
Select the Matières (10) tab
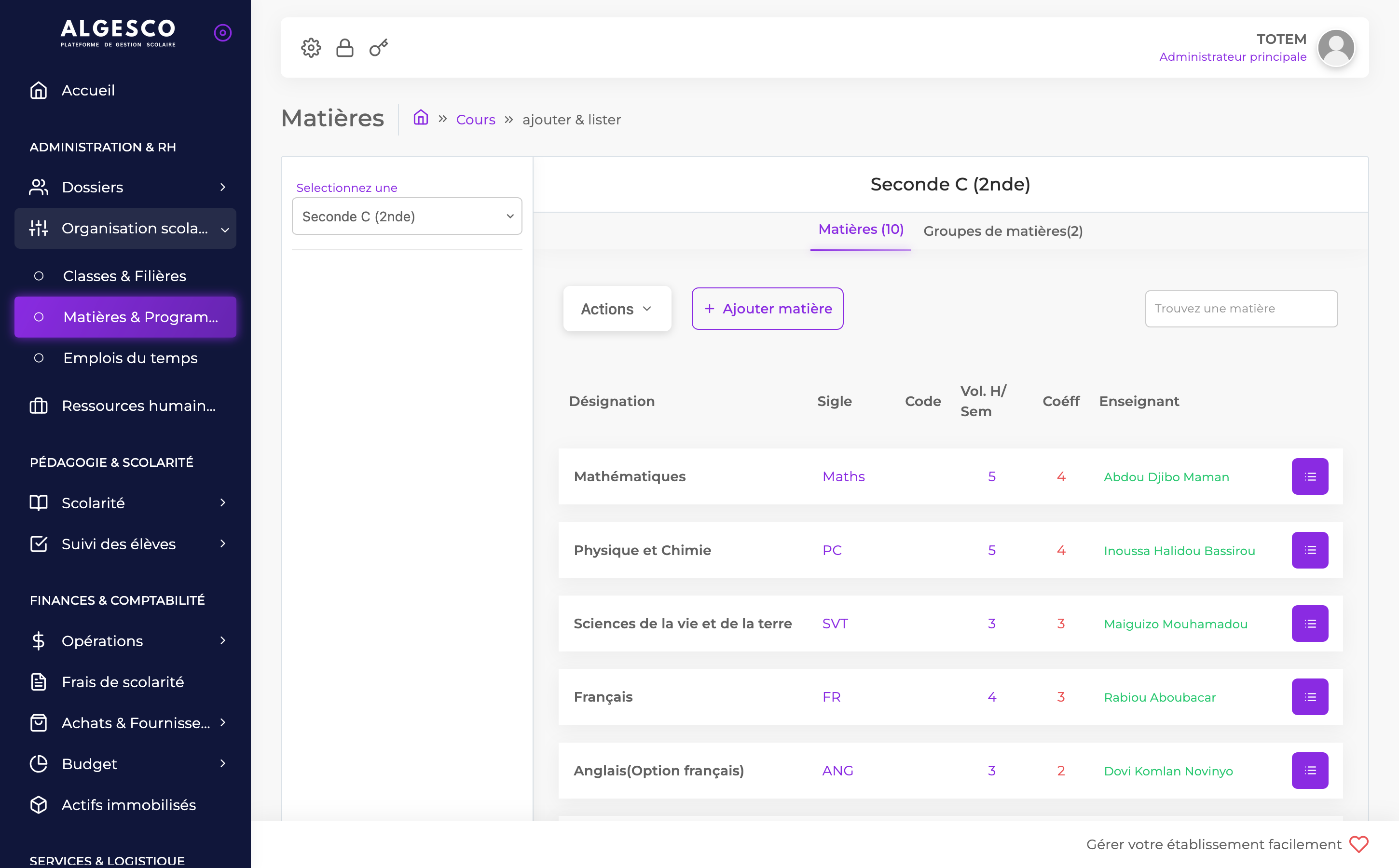coord(860,230)
